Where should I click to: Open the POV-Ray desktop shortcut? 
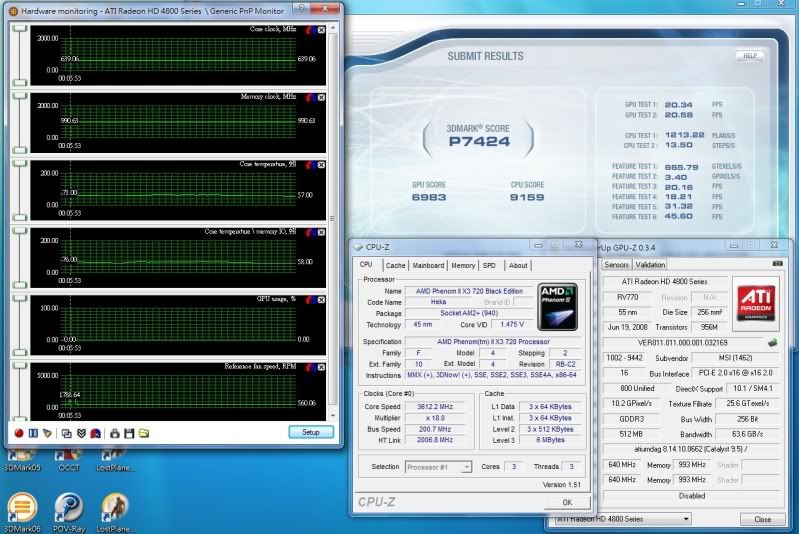click(68, 508)
